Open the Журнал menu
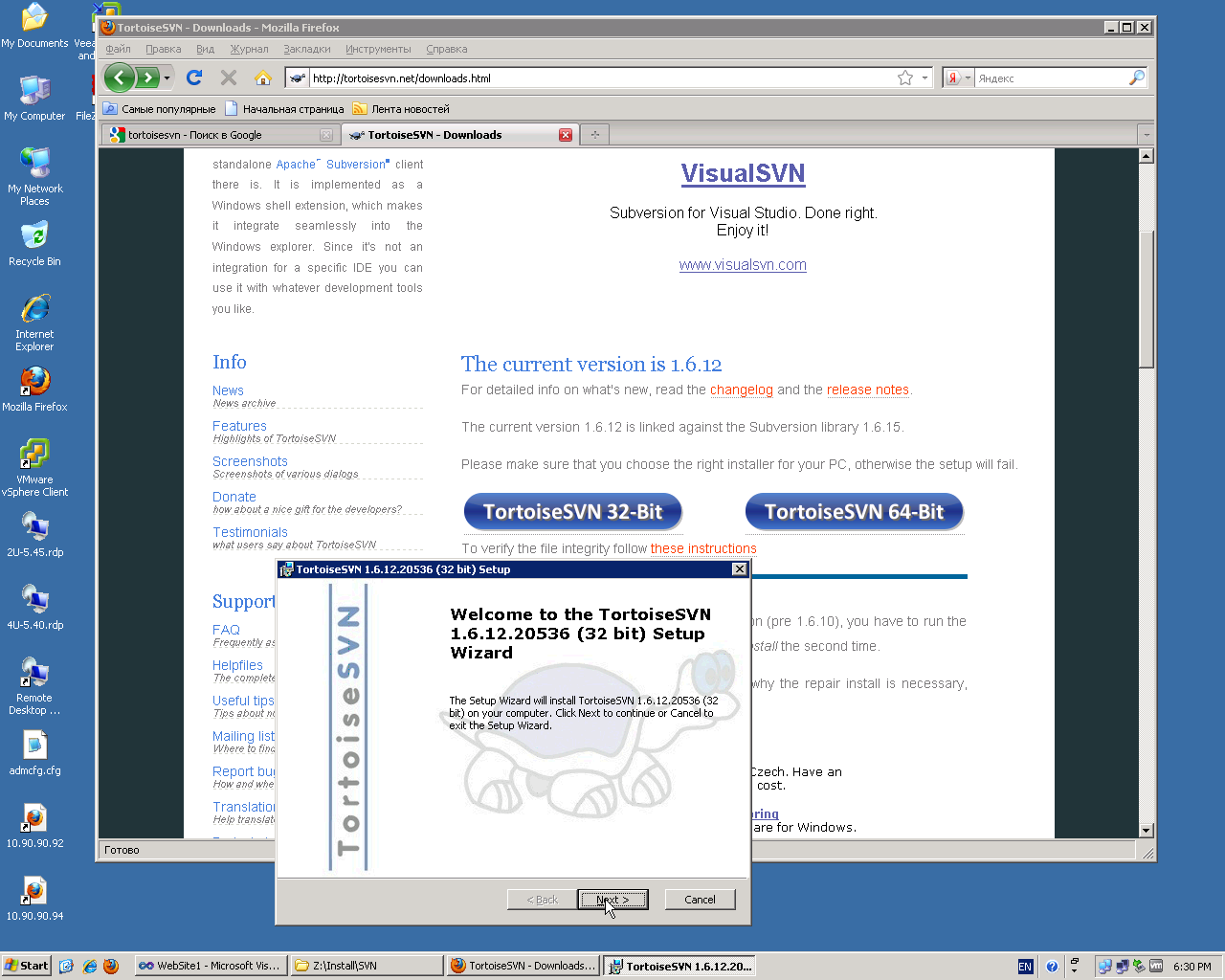Screen dimensions: 1225x980 (249, 49)
